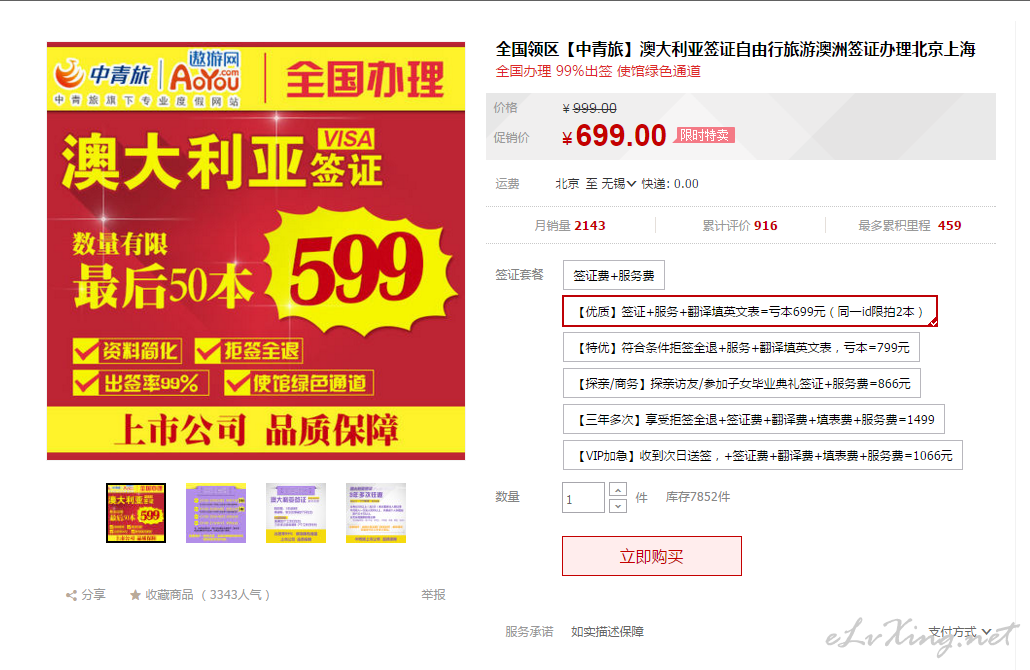1030x670 pixels.
Task: Select the 【三年多次】1499 package
Action: (x=753, y=419)
